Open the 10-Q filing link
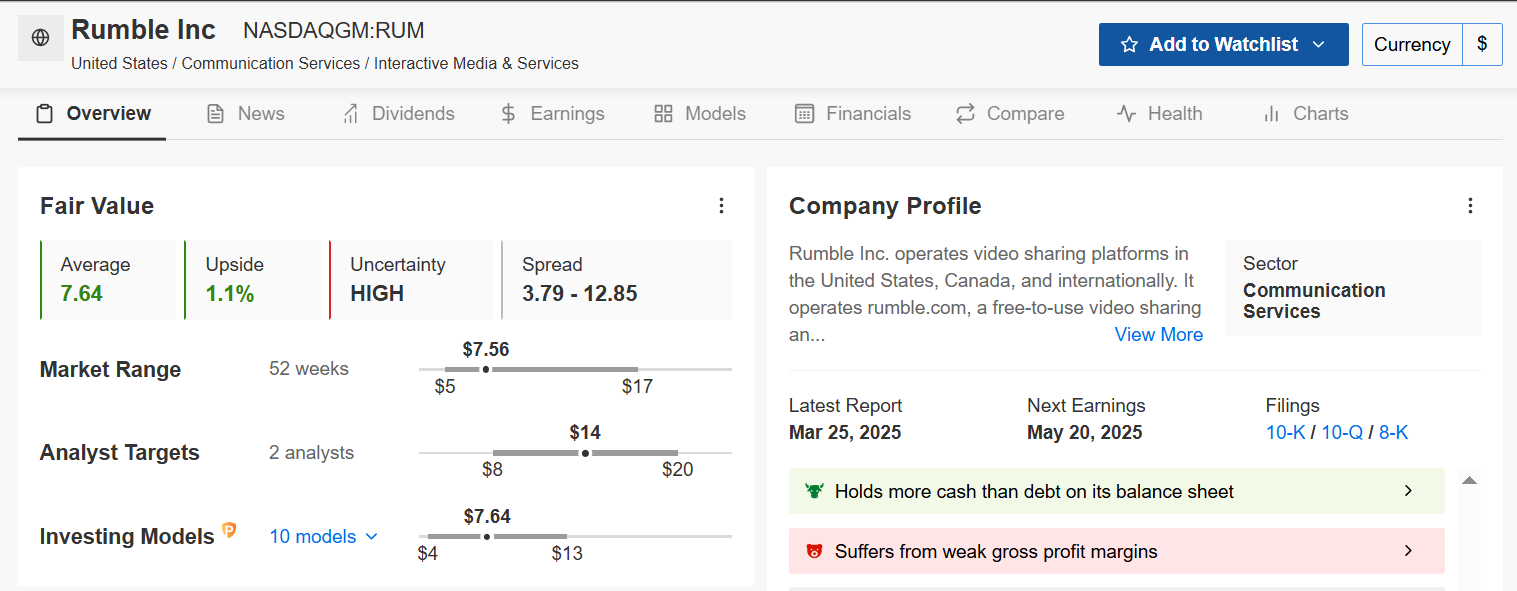Image resolution: width=1517 pixels, height=591 pixels. point(1342,433)
